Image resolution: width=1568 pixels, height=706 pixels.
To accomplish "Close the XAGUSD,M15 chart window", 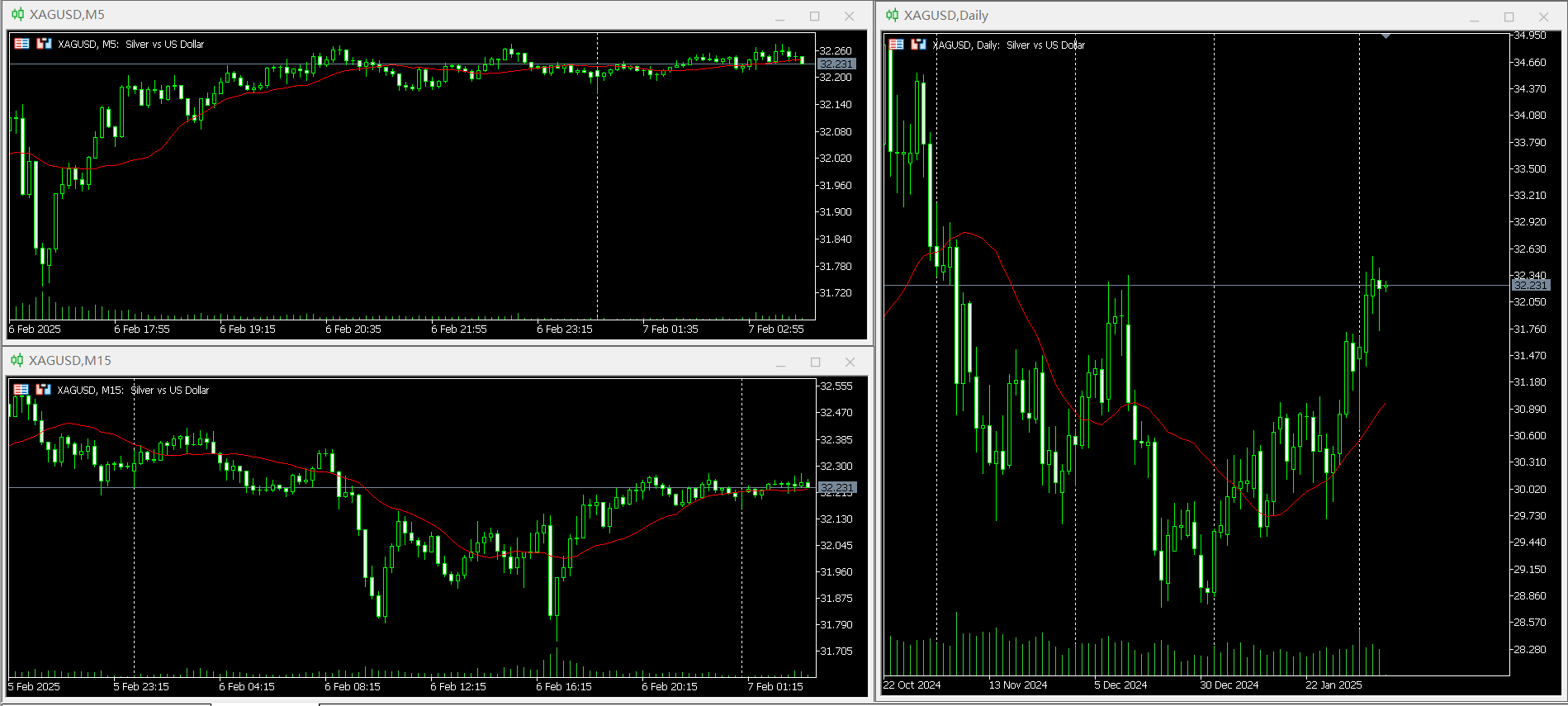I will (x=850, y=362).
